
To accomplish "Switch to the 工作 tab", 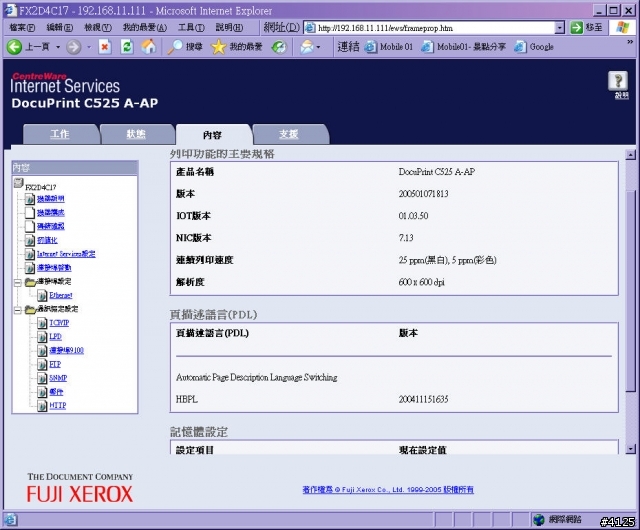I will [60, 134].
